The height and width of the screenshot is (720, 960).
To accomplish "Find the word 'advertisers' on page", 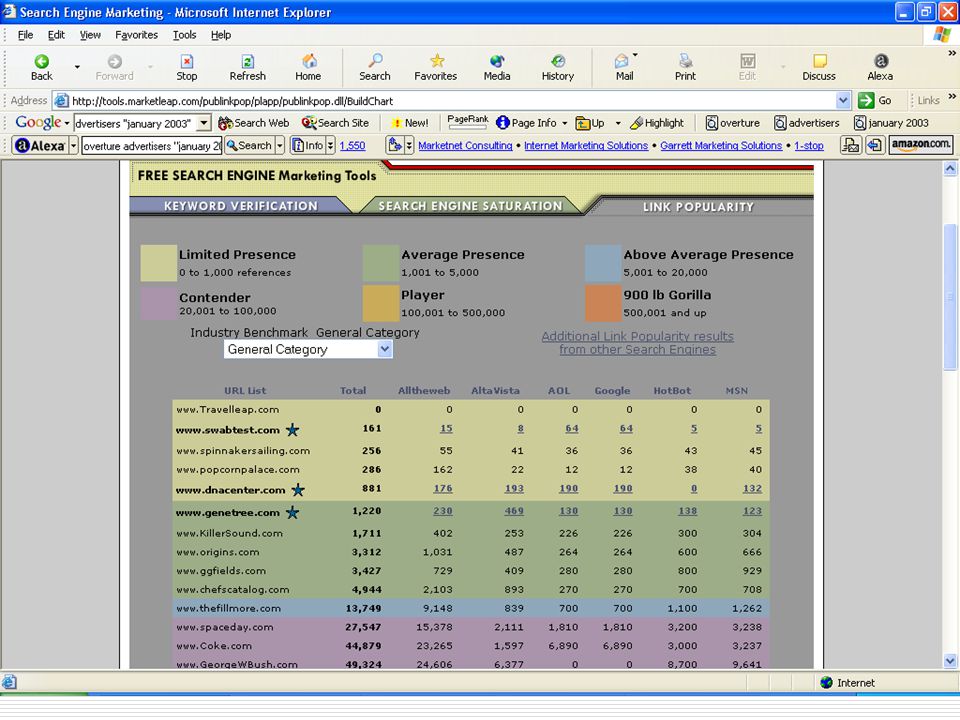I will coord(806,123).
